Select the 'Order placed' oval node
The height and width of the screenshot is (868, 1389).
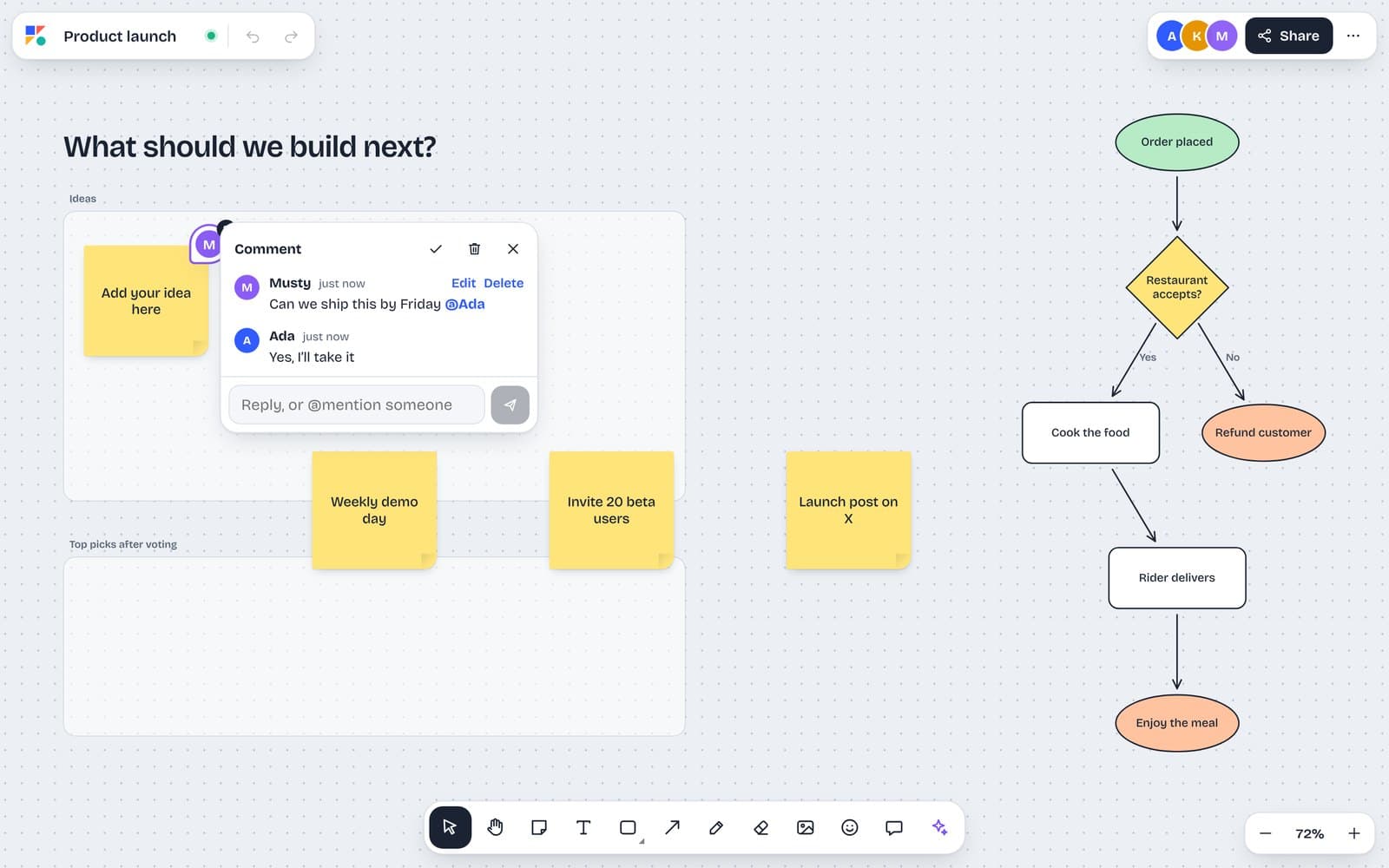tap(1176, 141)
